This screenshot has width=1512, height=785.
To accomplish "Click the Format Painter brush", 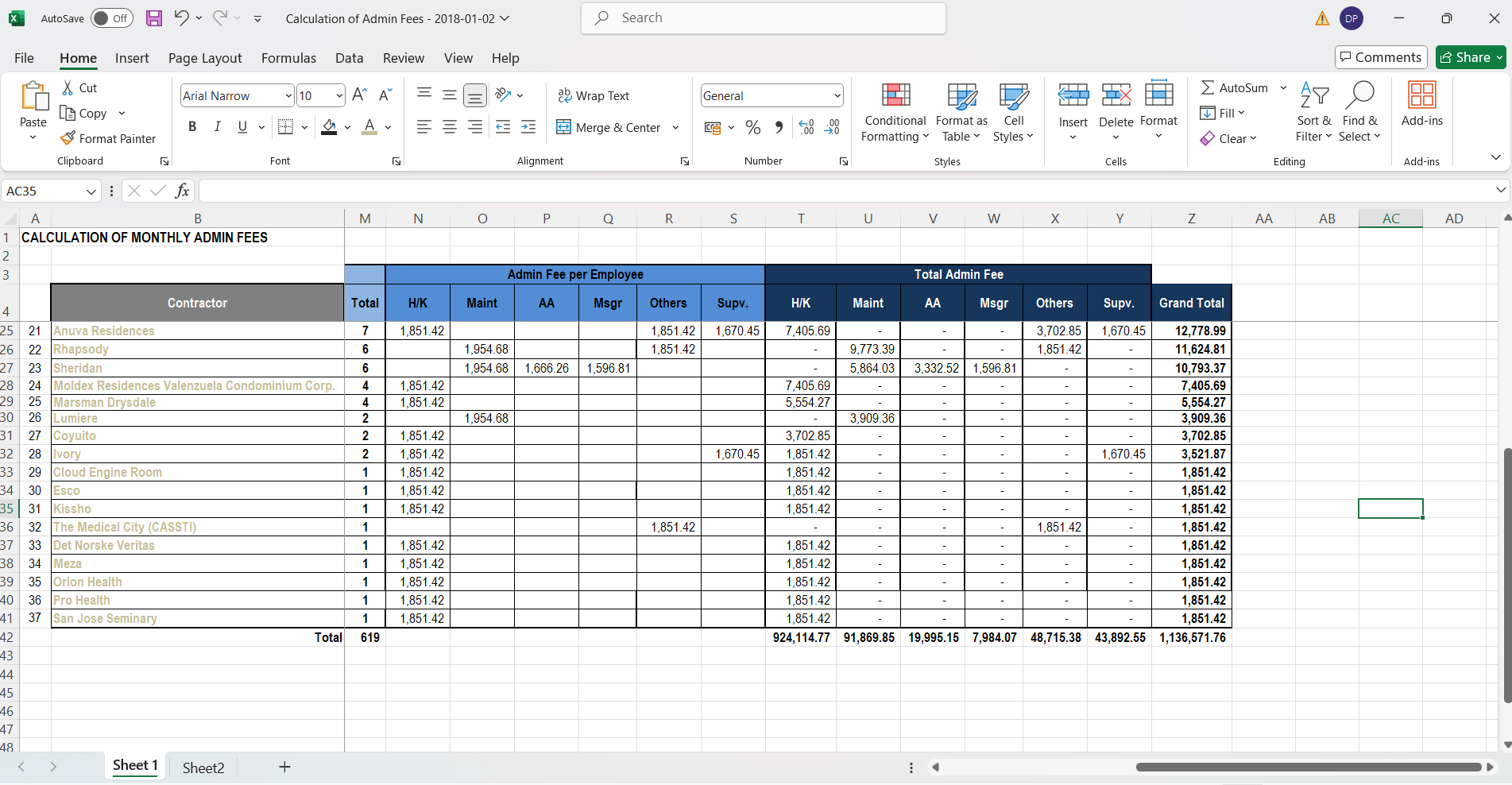I will [68, 138].
